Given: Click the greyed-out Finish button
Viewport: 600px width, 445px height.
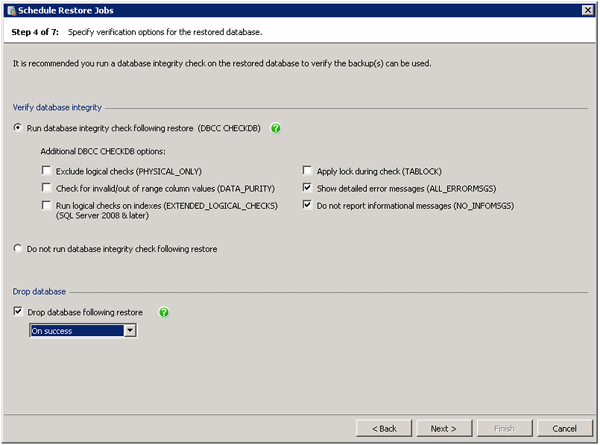Looking at the screenshot, I should click(x=504, y=428).
